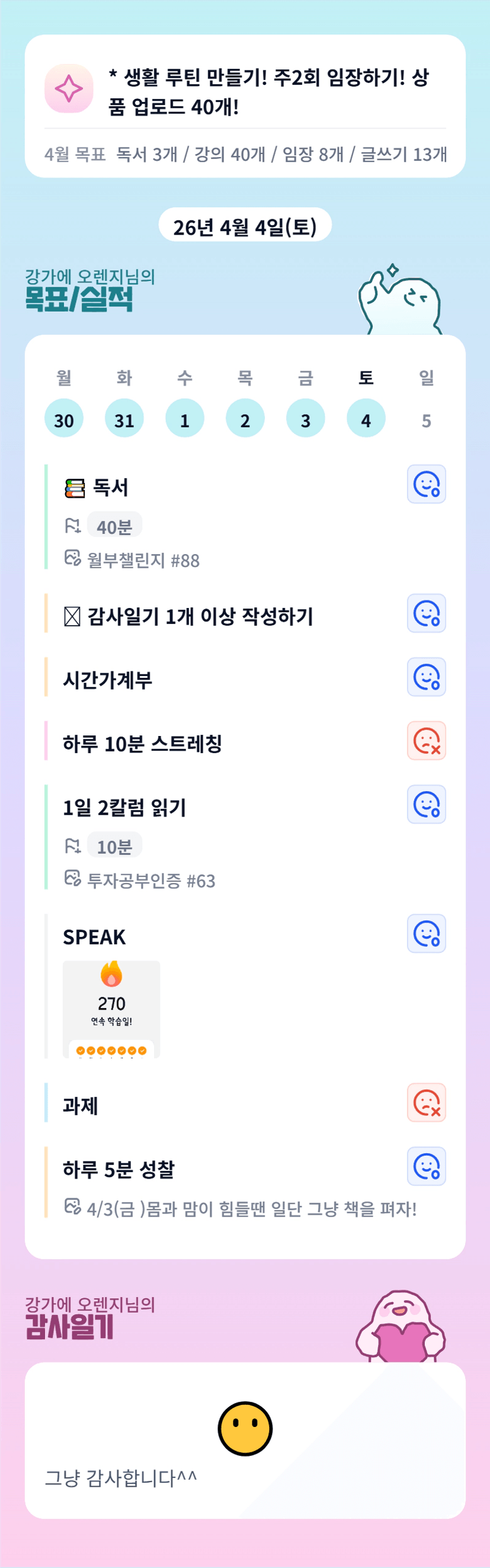
Task: Click the image icon beside 월부챌린지 #88
Action: click(x=72, y=558)
